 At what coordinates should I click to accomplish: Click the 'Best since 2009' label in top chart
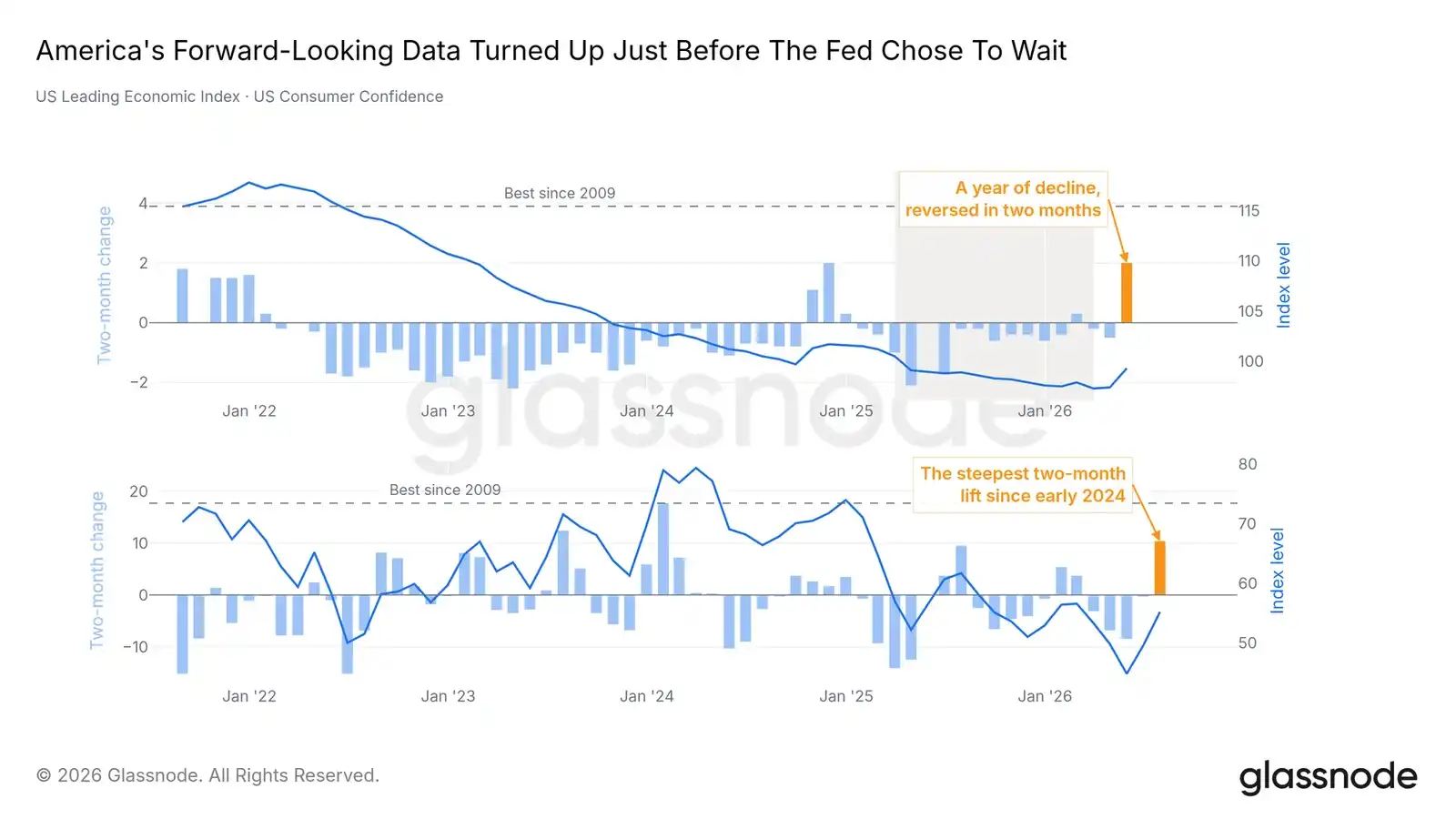pos(560,193)
